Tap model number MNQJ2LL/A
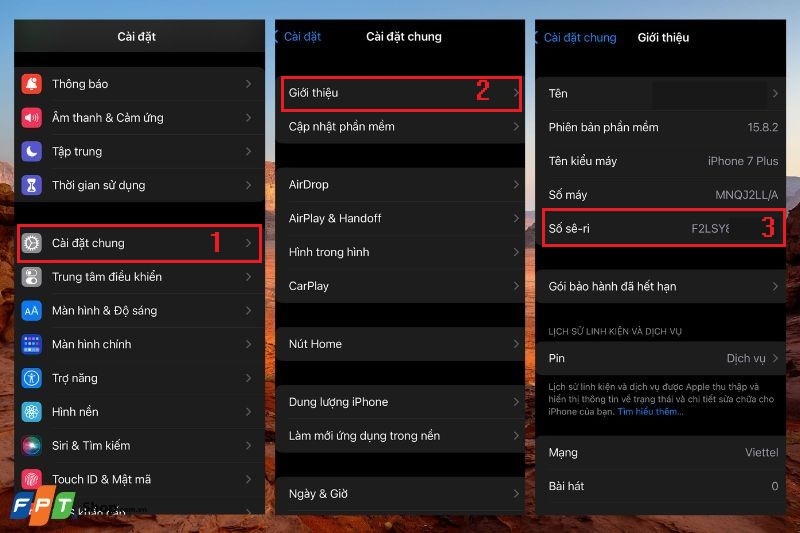The image size is (800, 533). pos(746,195)
